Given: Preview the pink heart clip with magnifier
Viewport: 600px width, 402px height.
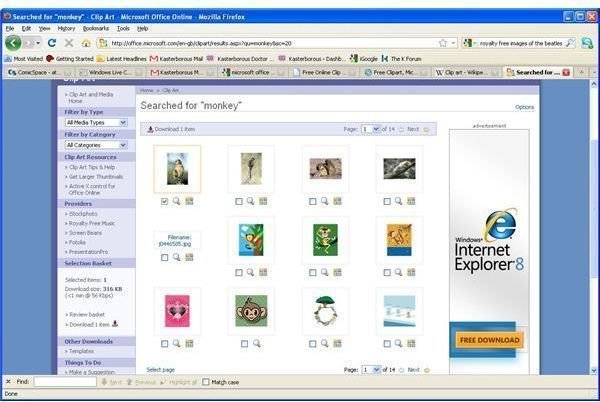Looking at the screenshot, I should [176, 343].
